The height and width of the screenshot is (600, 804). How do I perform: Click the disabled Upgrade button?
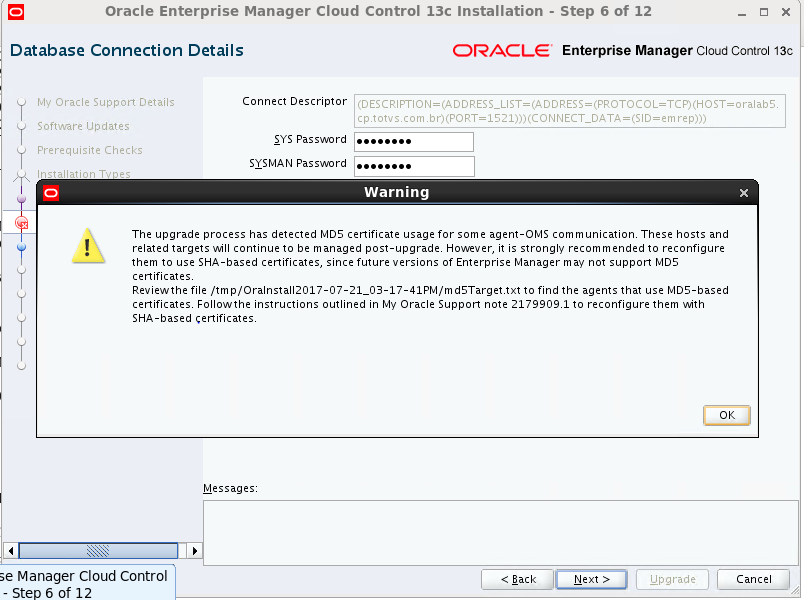[x=672, y=579]
